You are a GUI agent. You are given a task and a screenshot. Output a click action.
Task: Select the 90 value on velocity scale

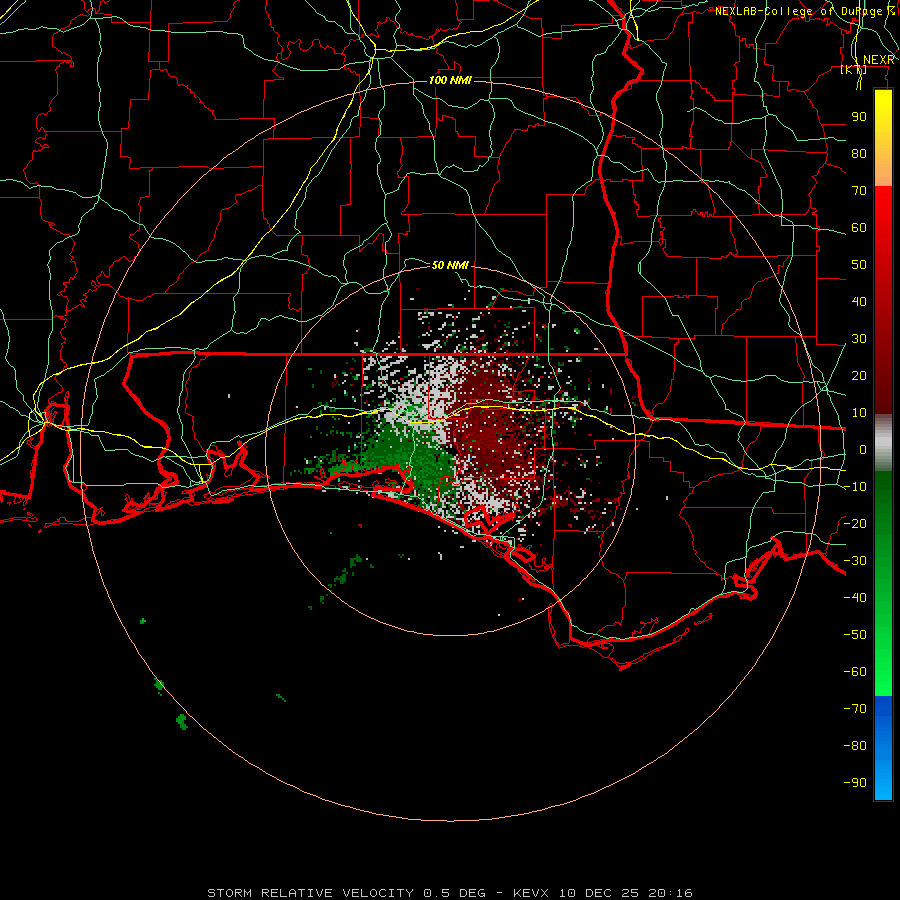(x=859, y=117)
